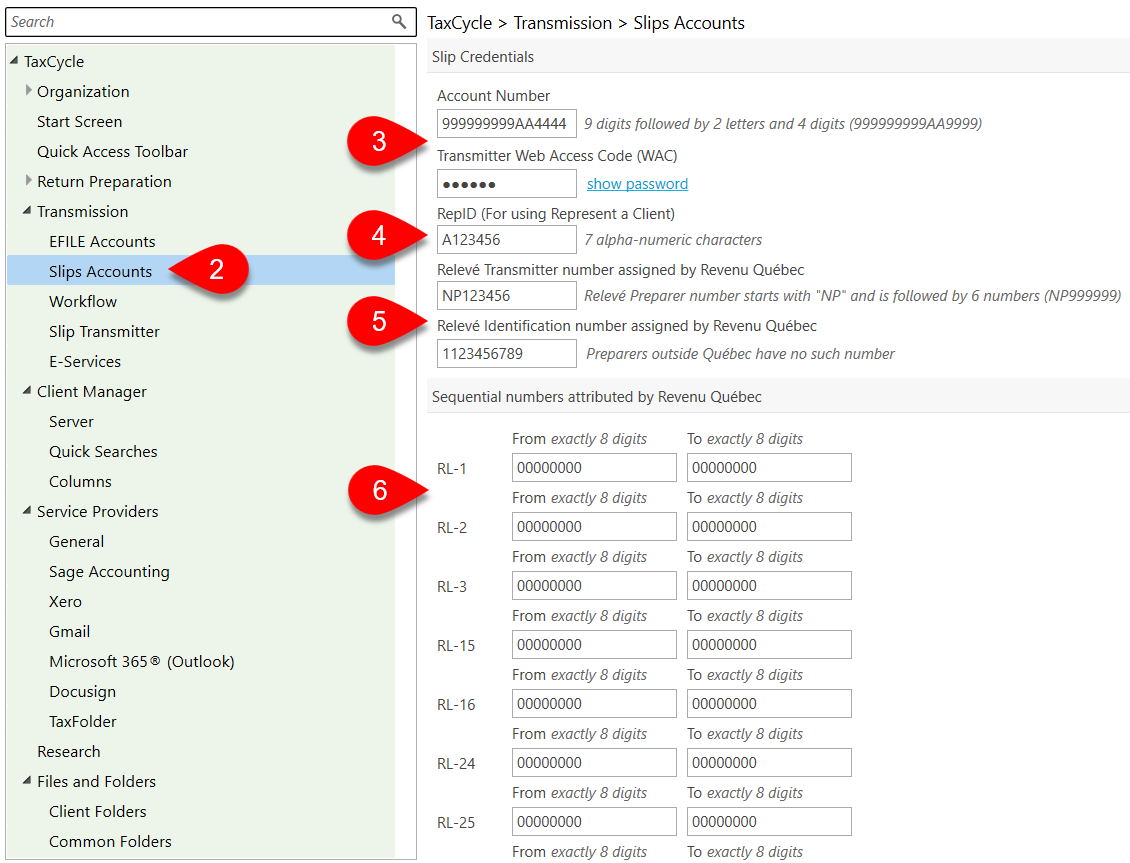Collapse the Service Providers node
This screenshot has height=863, width=1130.
tap(27, 511)
